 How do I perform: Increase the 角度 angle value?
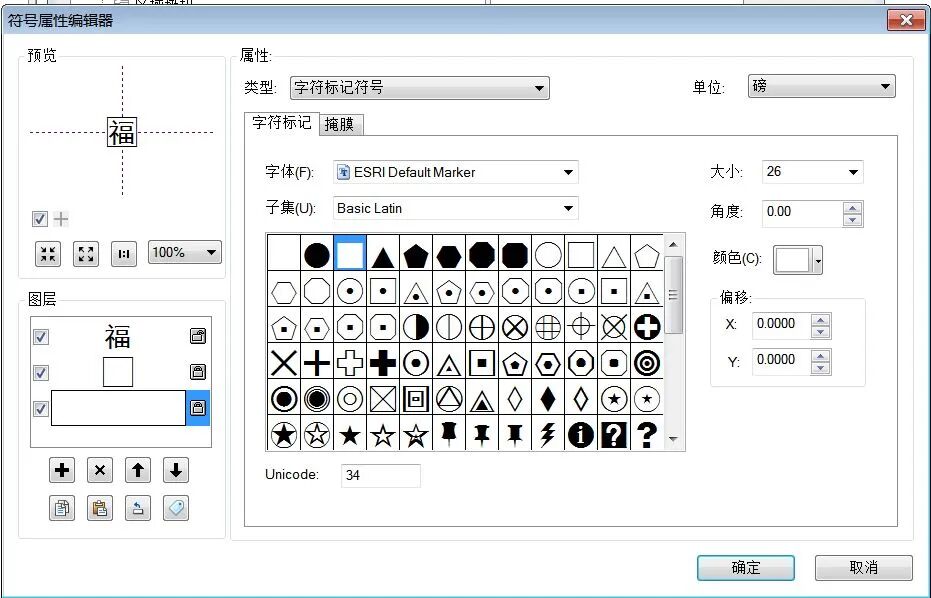[853, 208]
